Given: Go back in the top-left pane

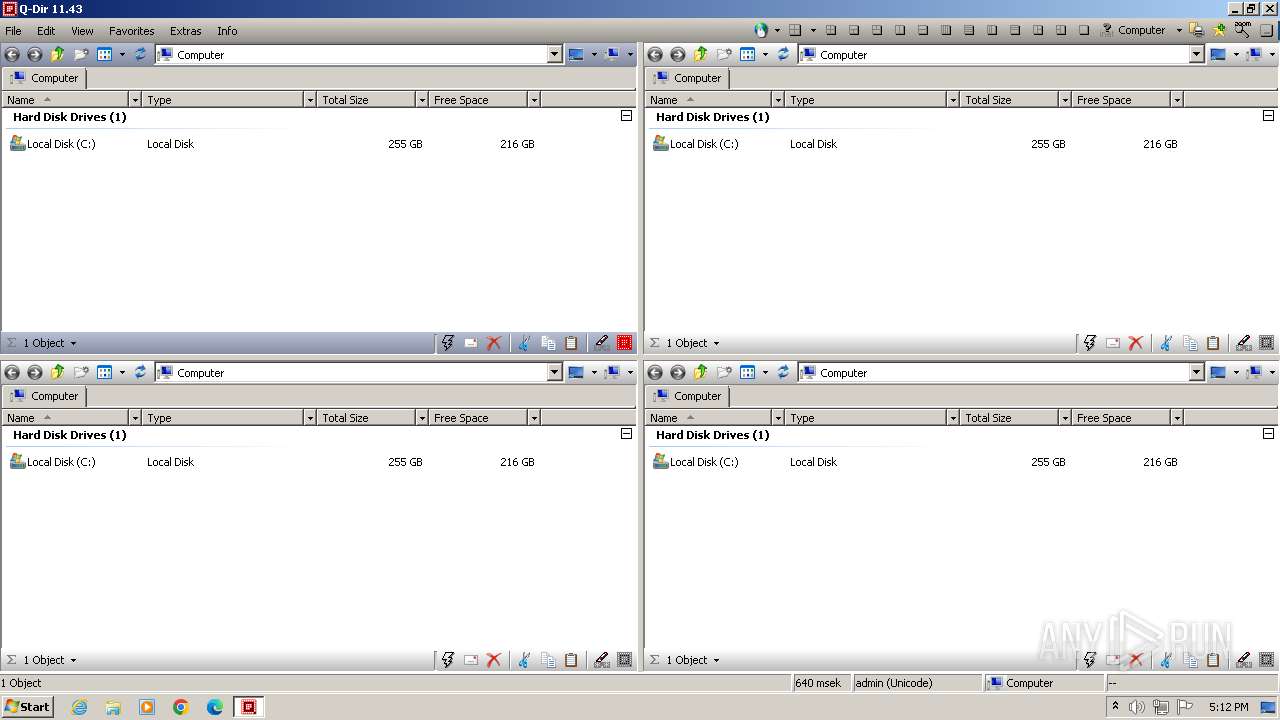Looking at the screenshot, I should pyautogui.click(x=12, y=55).
